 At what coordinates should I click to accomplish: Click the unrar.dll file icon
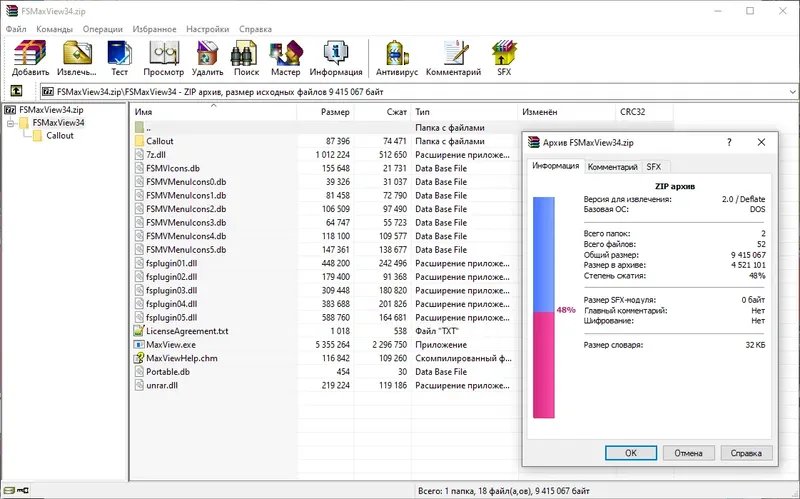coord(139,385)
